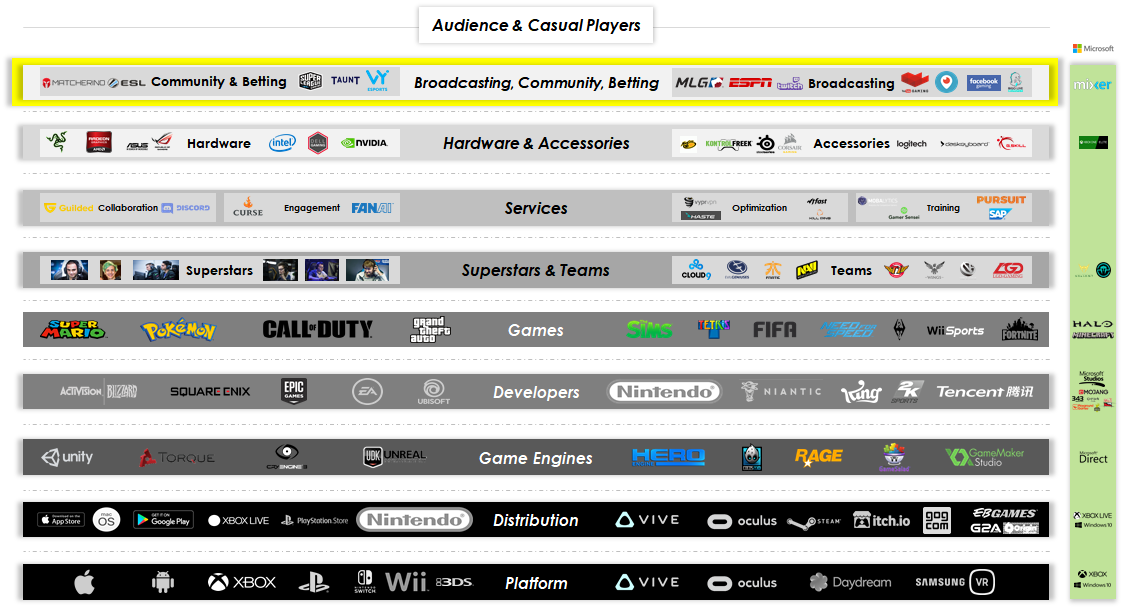This screenshot has height=609, width=1123.
Task: Click the Torque engine logo
Action: click(x=176, y=457)
